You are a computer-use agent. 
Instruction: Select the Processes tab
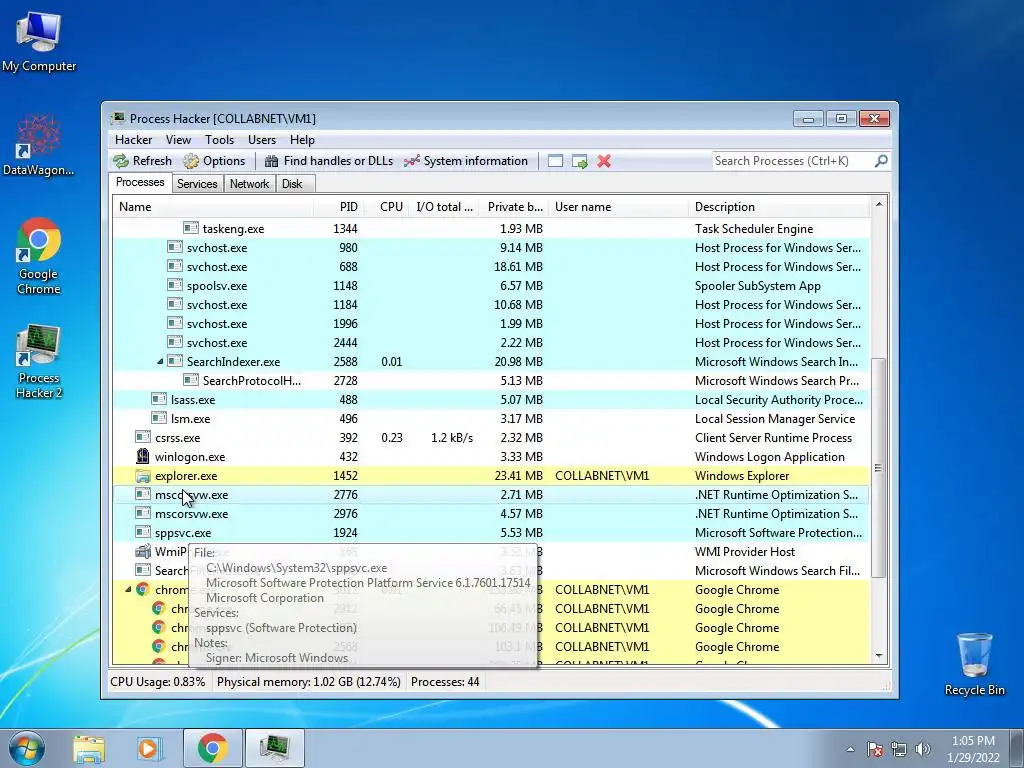(140, 182)
